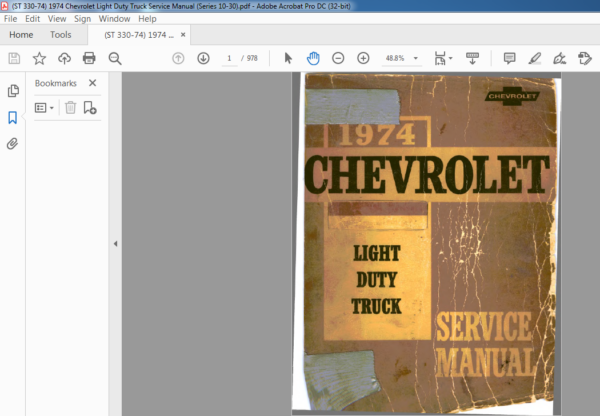The image size is (600, 416).
Task: Click the Chevrolet manual cover page
Action: (x=426, y=243)
